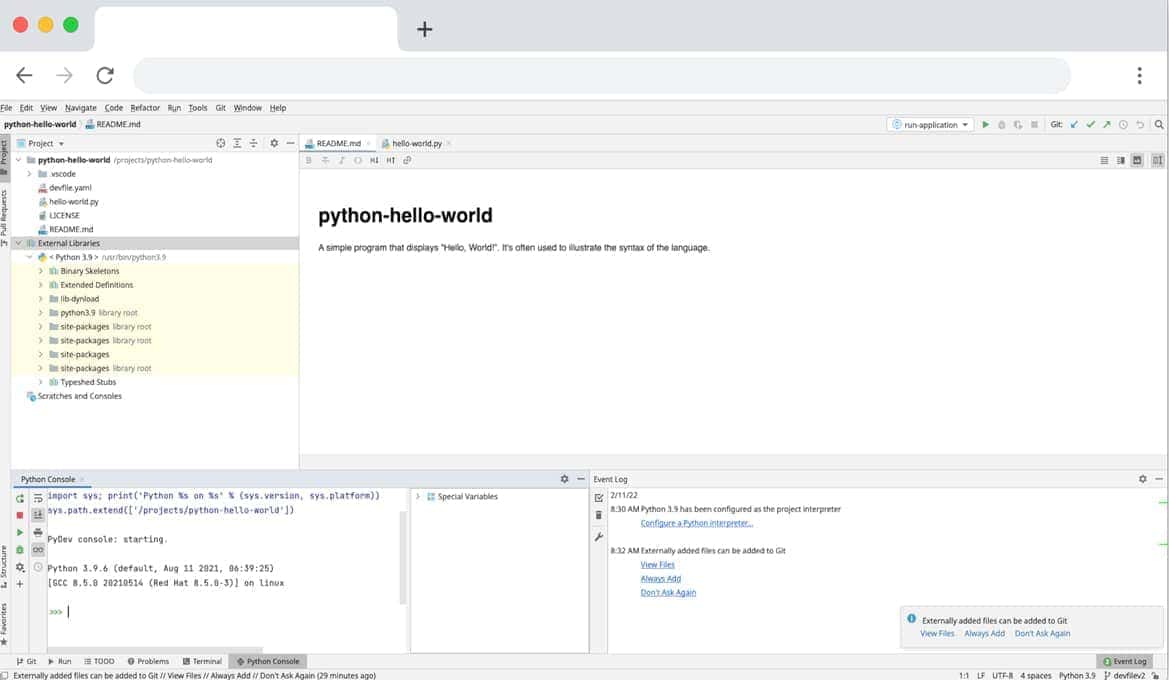Click the Configure a Python interpreter link
The height and width of the screenshot is (680, 1169).
click(696, 523)
